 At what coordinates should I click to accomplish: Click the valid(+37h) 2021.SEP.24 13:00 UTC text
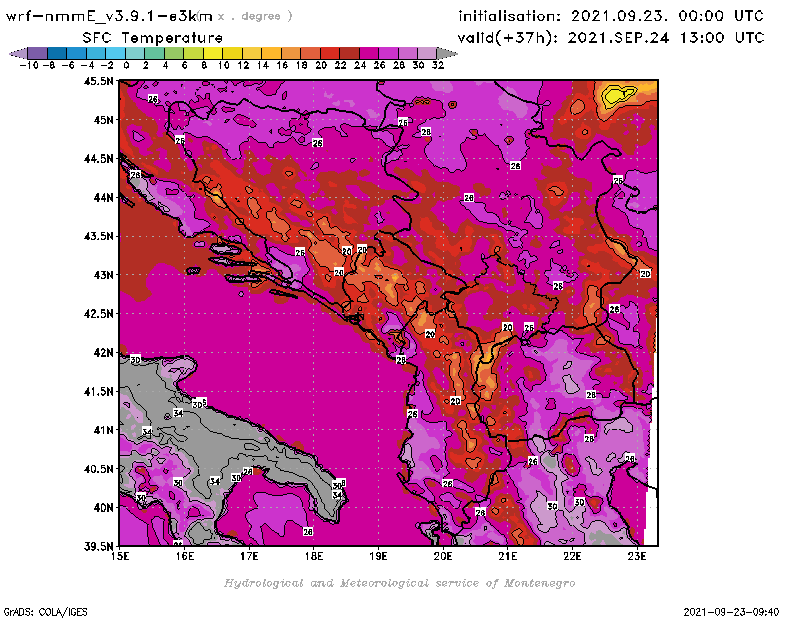coord(611,38)
